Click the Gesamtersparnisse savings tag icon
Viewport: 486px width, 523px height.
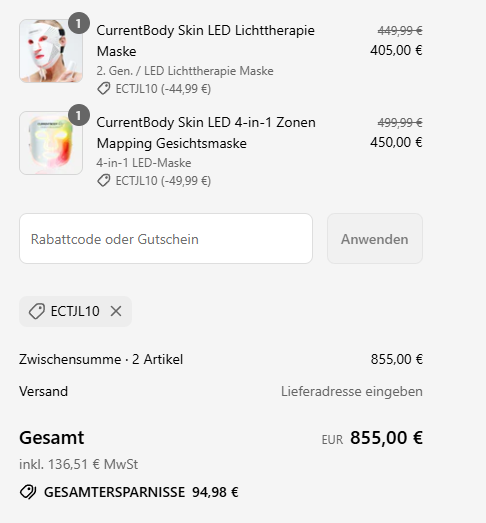pyautogui.click(x=28, y=492)
